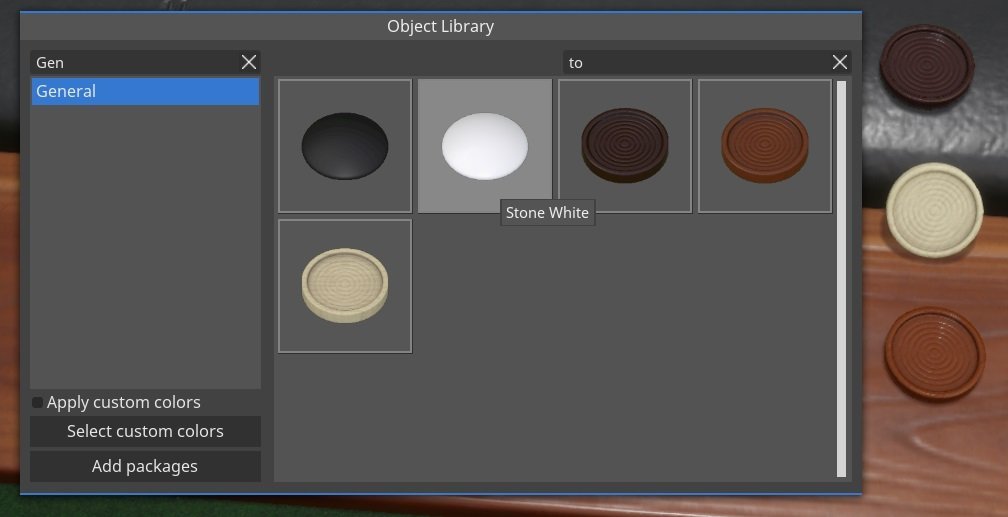The image size is (1008, 517).
Task: Enable the Apply custom colors checkbox
Action: point(38,402)
